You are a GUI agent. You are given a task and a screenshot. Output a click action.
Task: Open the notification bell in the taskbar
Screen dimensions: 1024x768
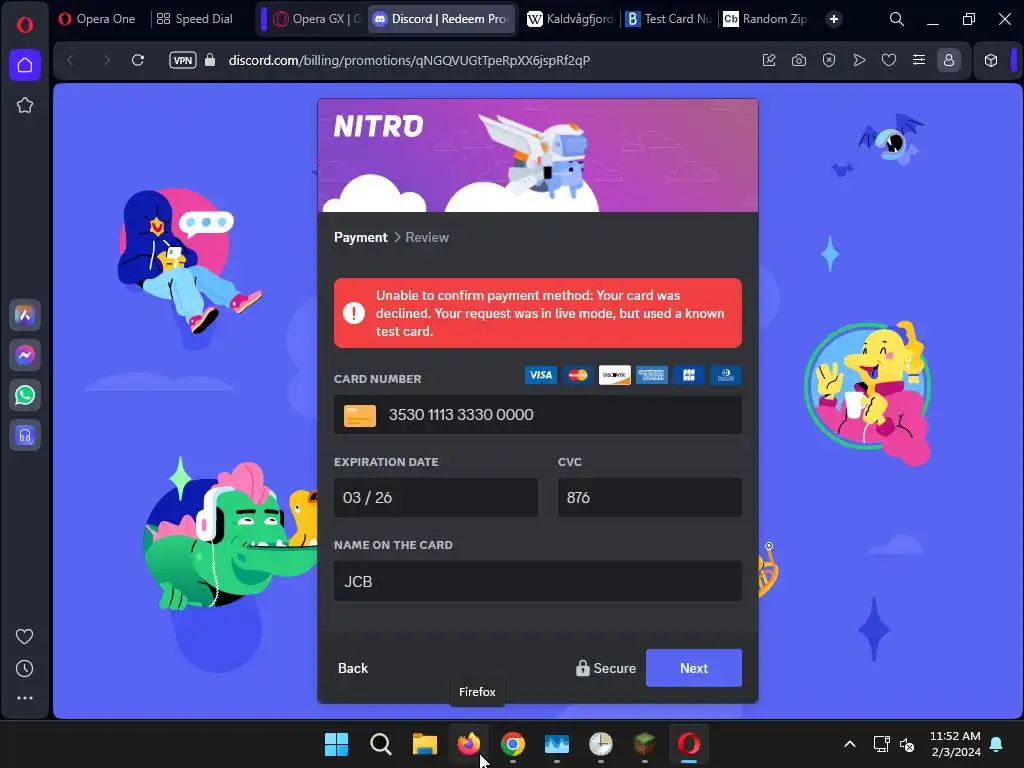click(997, 744)
